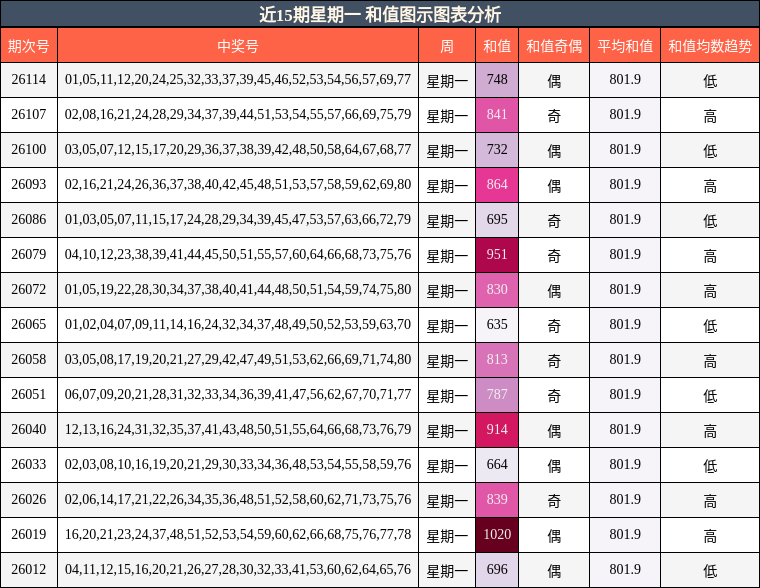The image size is (760, 588).
Task: Click the 期次号 column header
Action: pyautogui.click(x=29, y=46)
